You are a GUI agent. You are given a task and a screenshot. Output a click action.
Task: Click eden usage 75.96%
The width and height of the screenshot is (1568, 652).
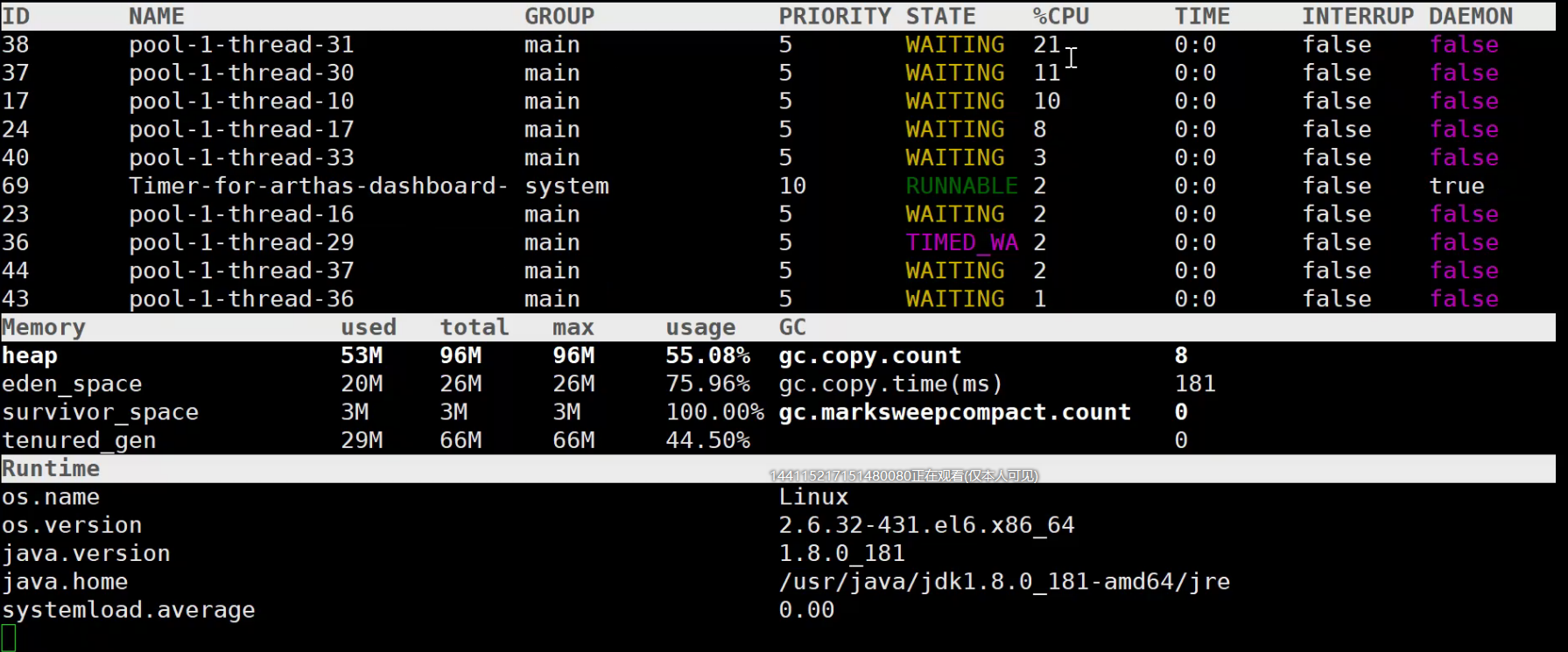(708, 384)
